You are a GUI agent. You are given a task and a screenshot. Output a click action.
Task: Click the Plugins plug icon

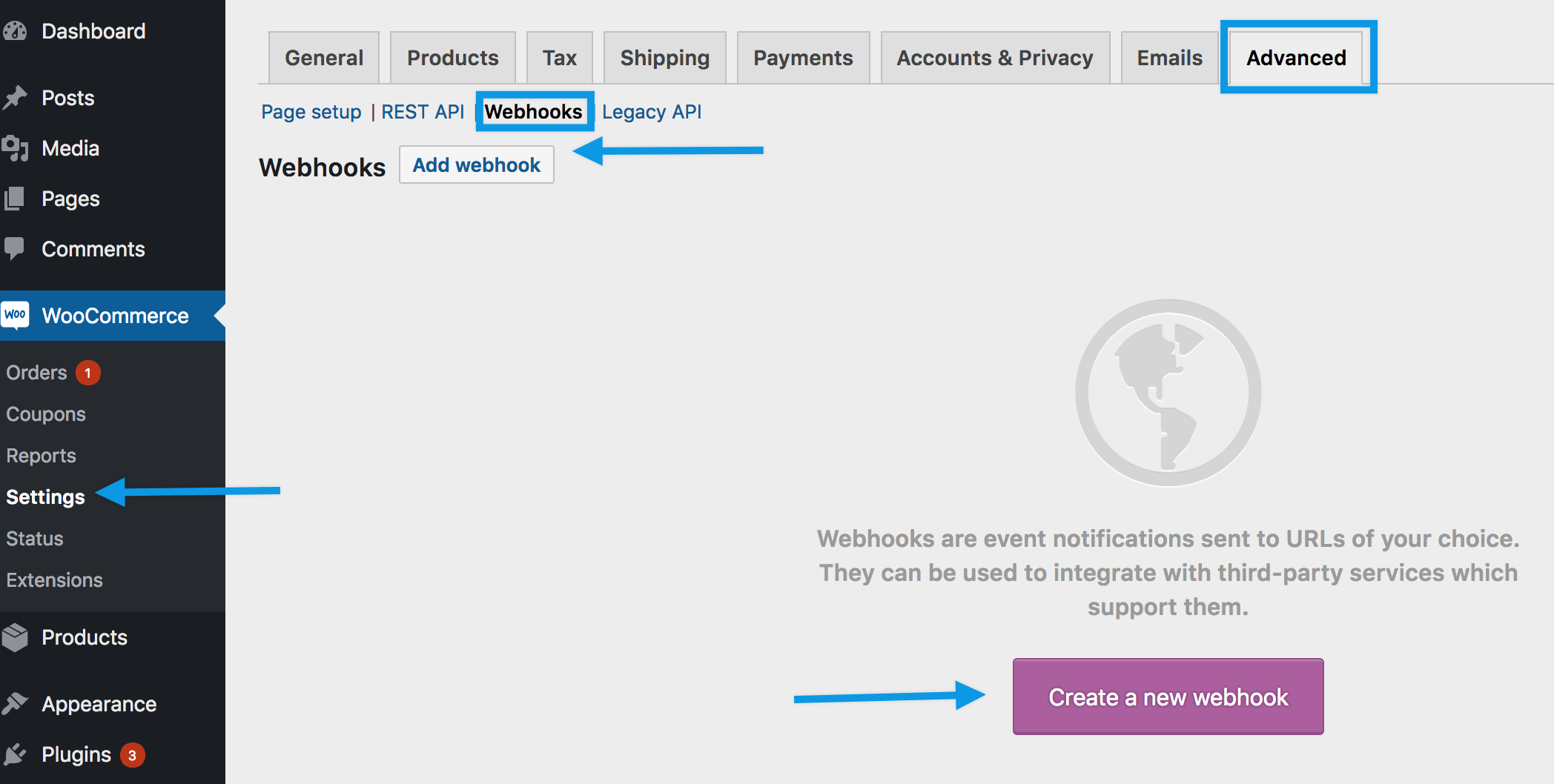pos(15,754)
